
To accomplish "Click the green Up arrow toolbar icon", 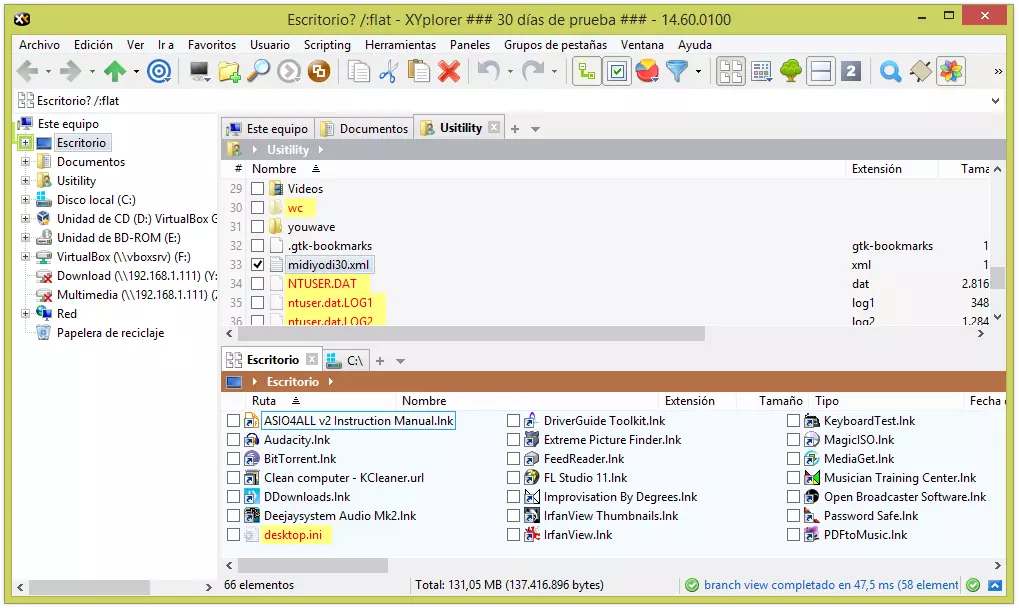I will click(x=115, y=71).
